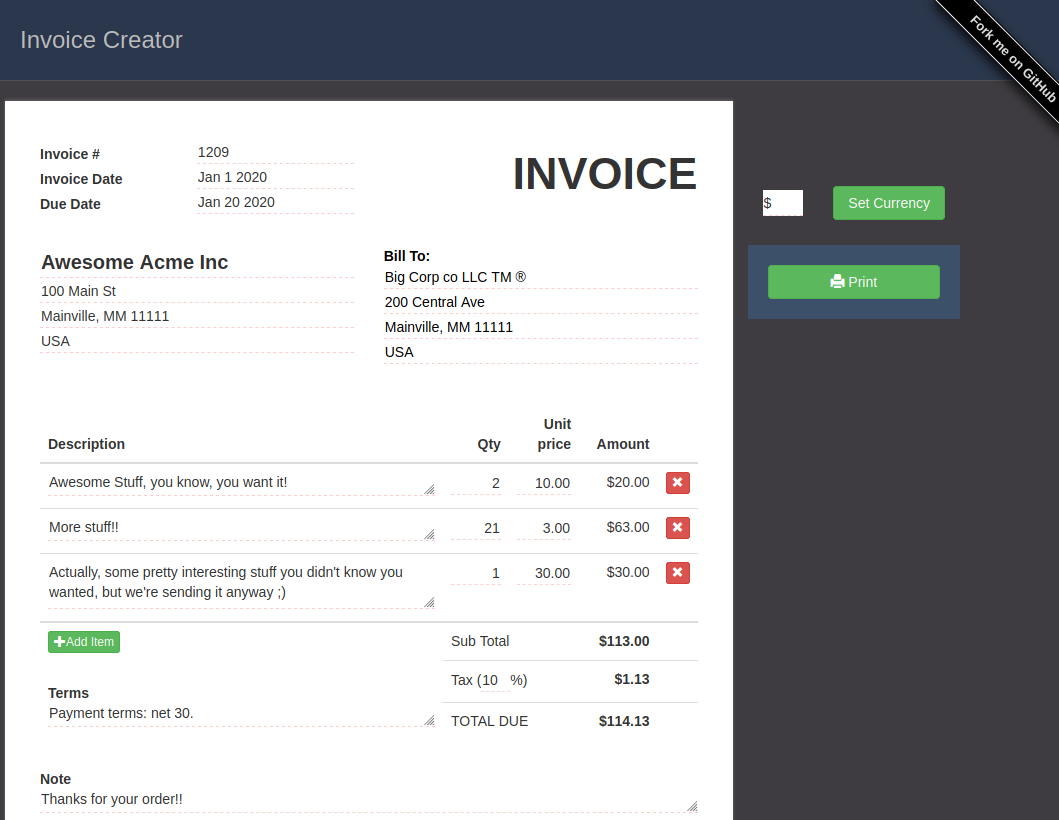
Task: Edit Bill To city Mainville, MM 11111
Action: (541, 327)
